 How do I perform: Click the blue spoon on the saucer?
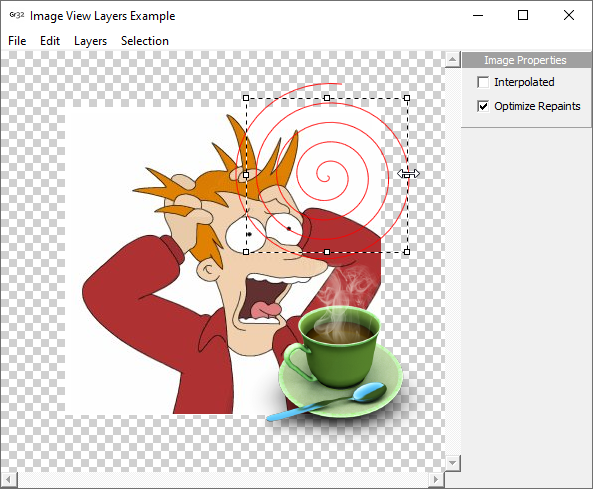[x=326, y=402]
